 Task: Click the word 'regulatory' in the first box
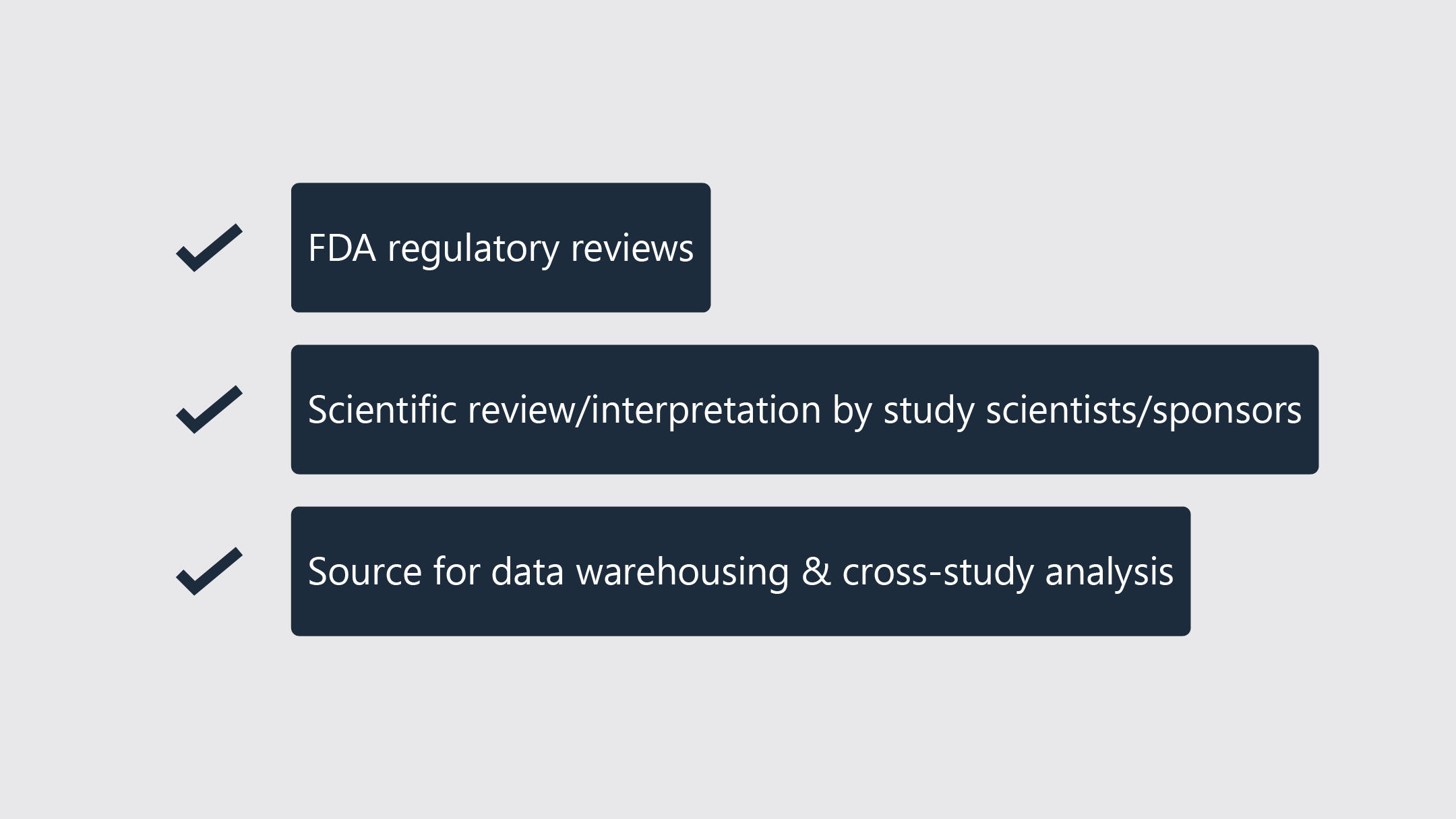473,251
